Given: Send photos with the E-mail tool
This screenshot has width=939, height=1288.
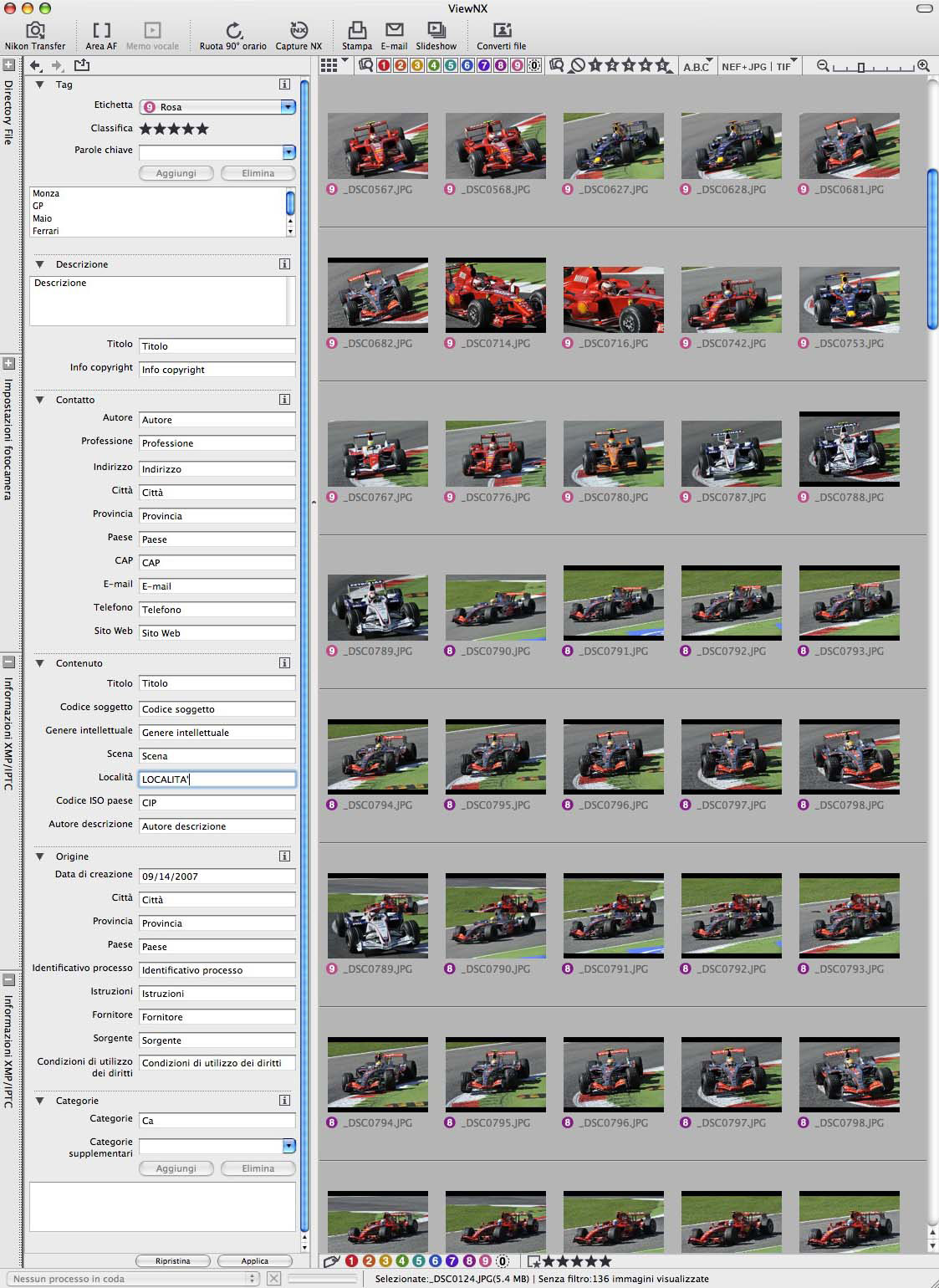Looking at the screenshot, I should pos(394,36).
